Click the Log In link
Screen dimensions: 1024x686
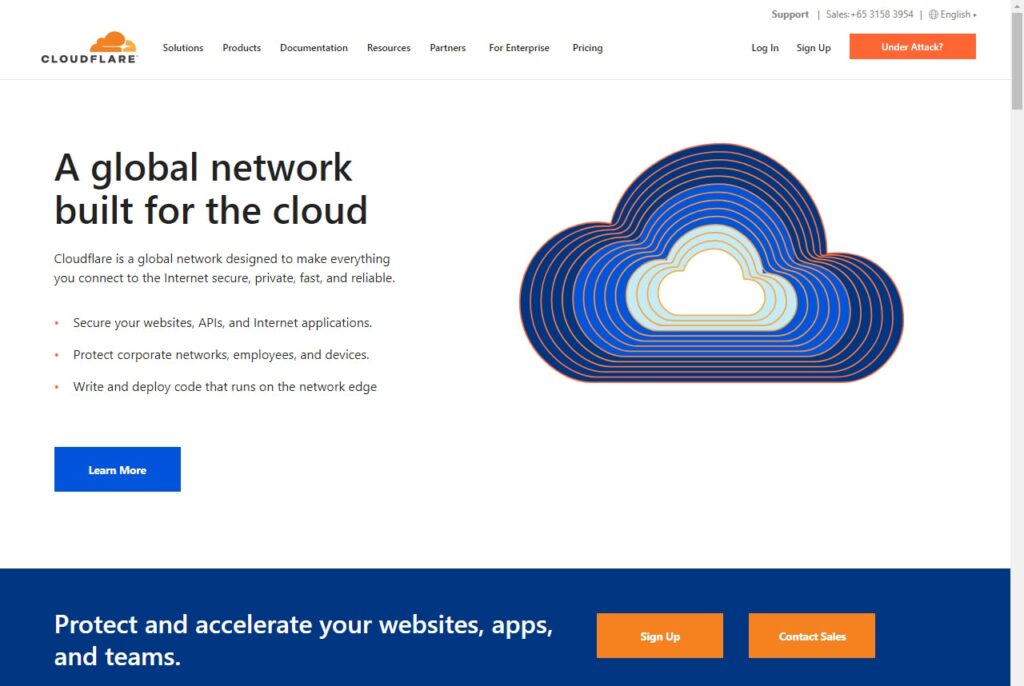765,48
